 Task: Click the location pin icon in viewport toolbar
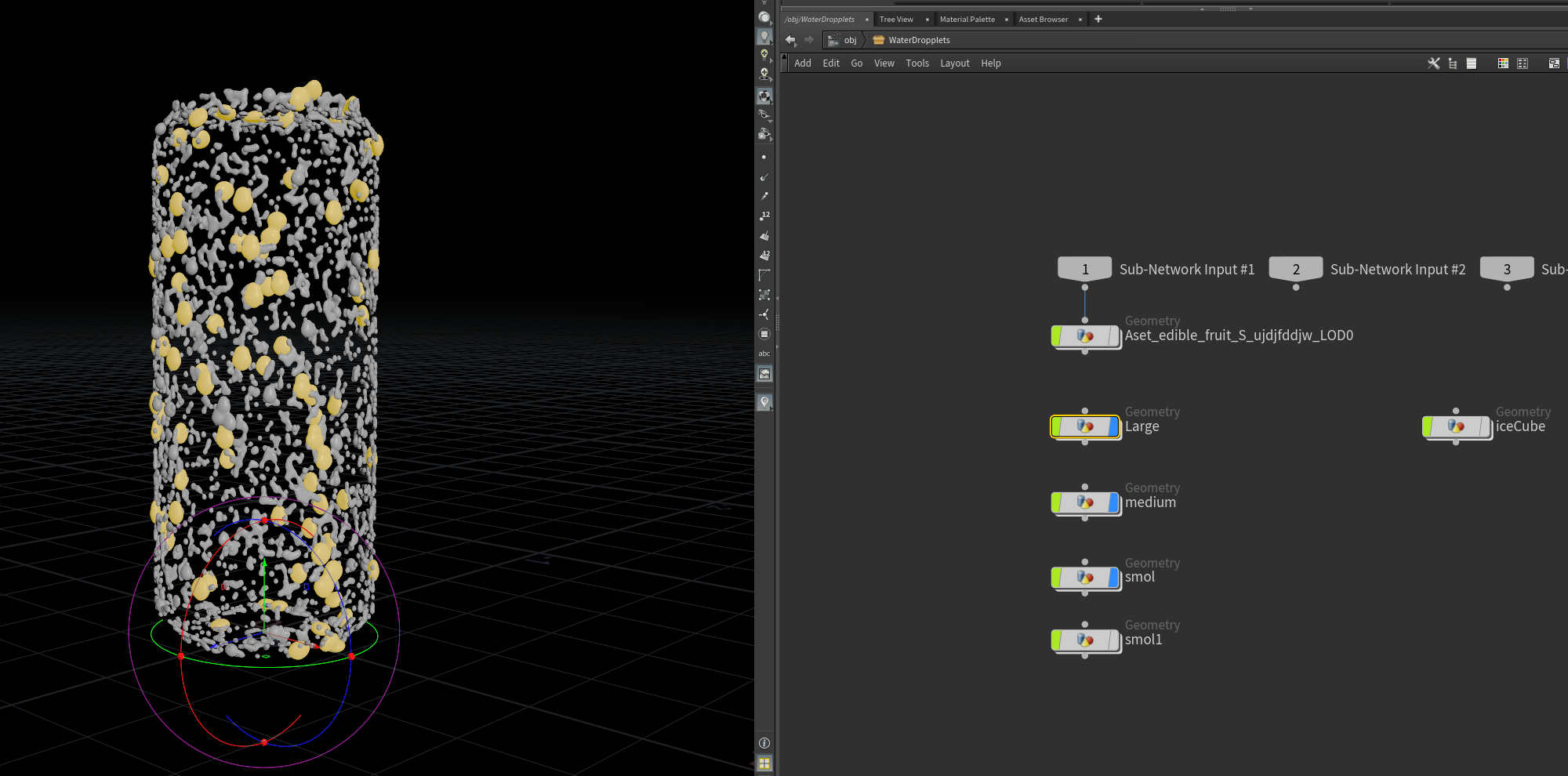point(764,402)
